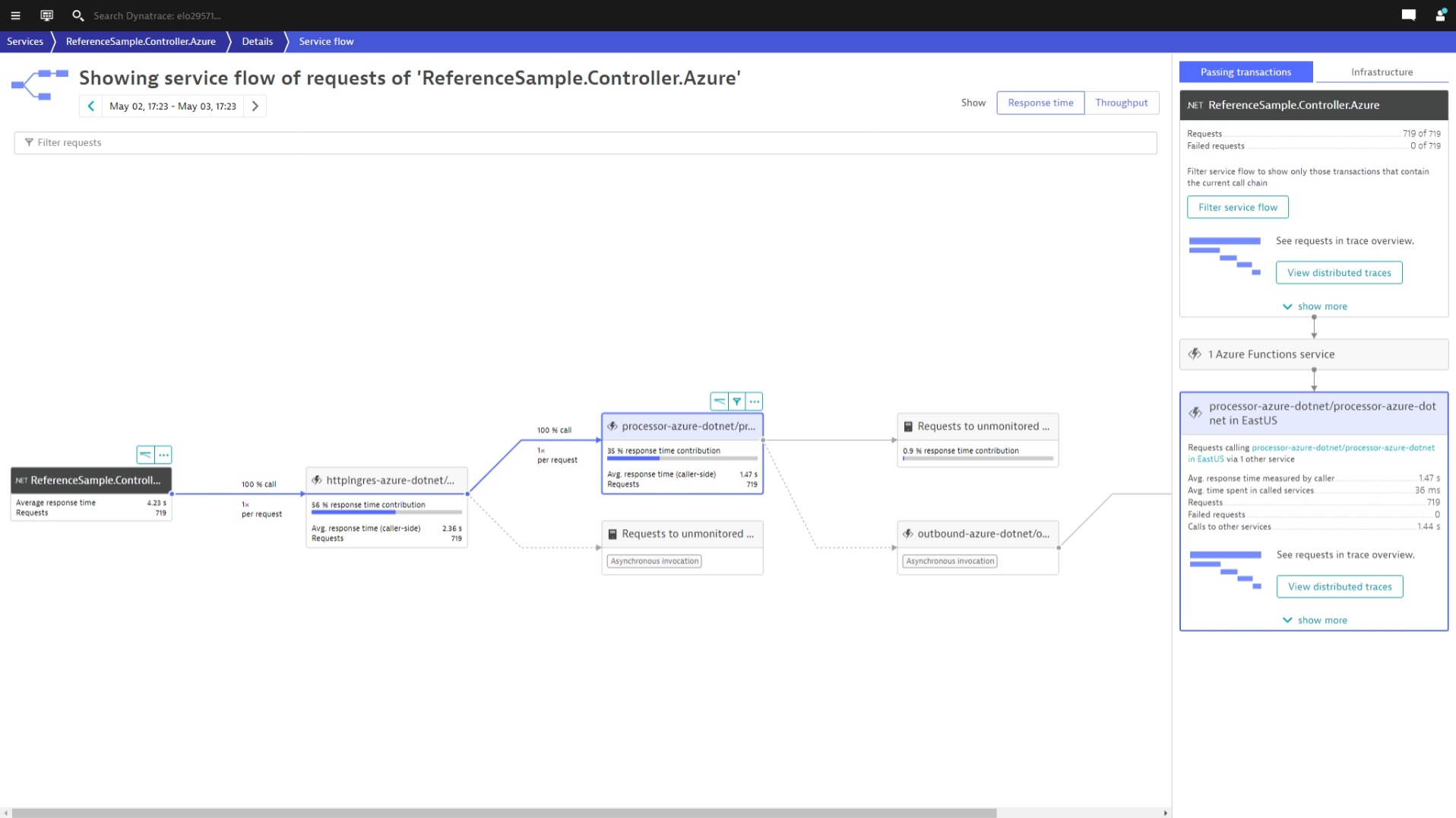Expand show more in processor panel
The width and height of the screenshot is (1456, 818).
tap(1315, 620)
